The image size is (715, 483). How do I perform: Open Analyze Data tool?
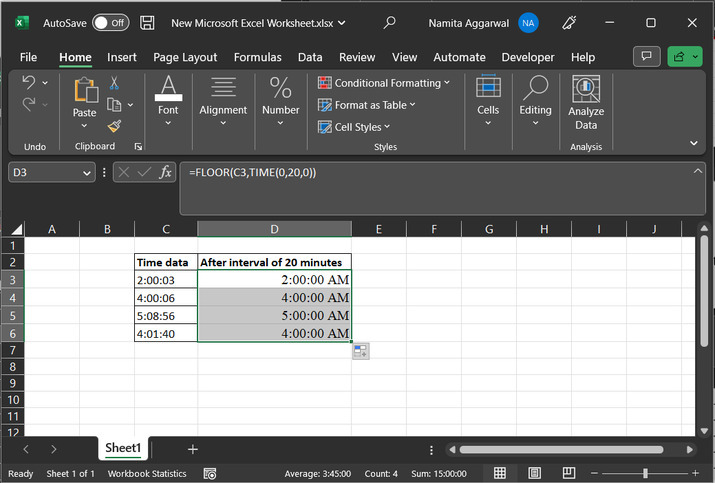pos(586,103)
